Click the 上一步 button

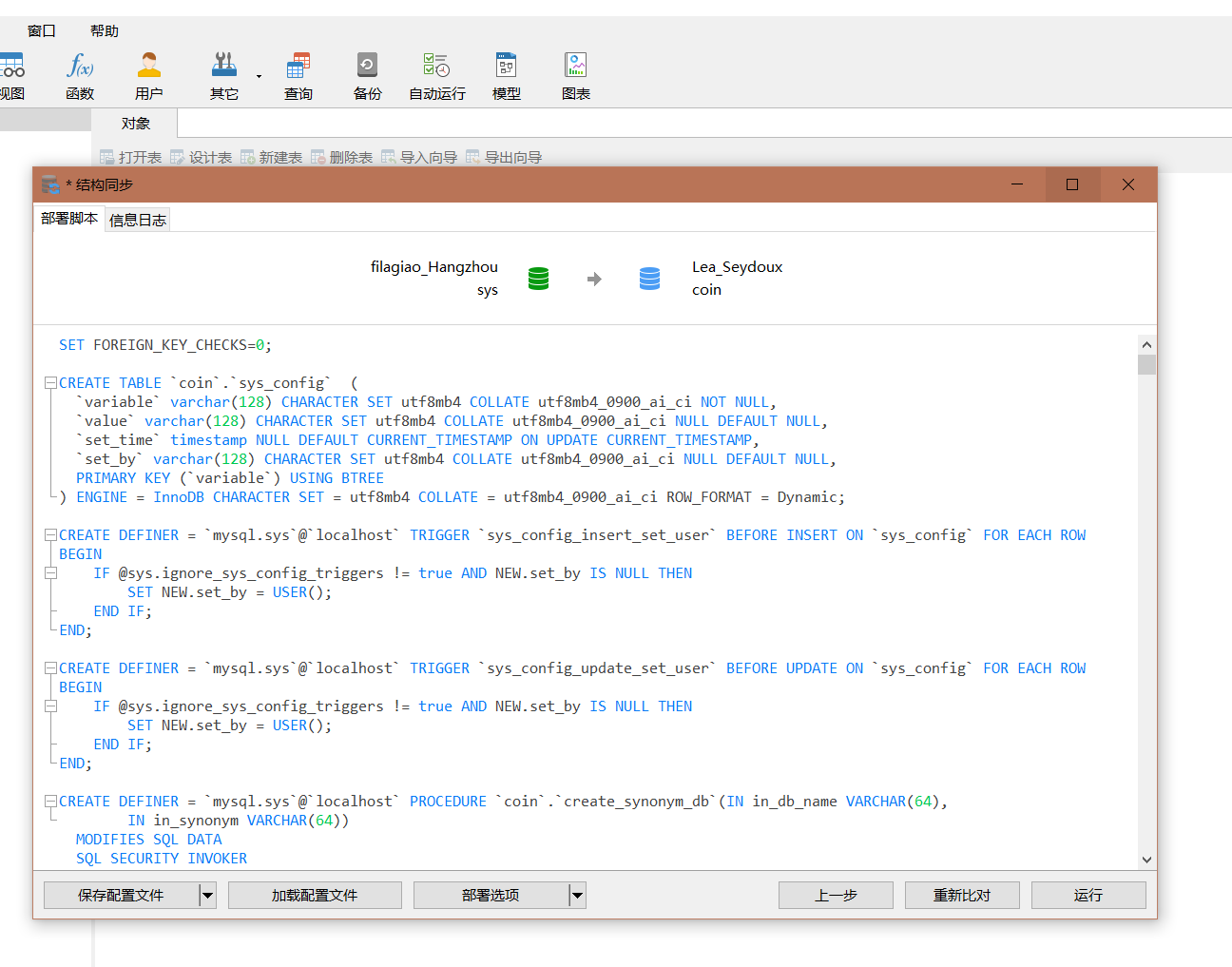coord(836,895)
